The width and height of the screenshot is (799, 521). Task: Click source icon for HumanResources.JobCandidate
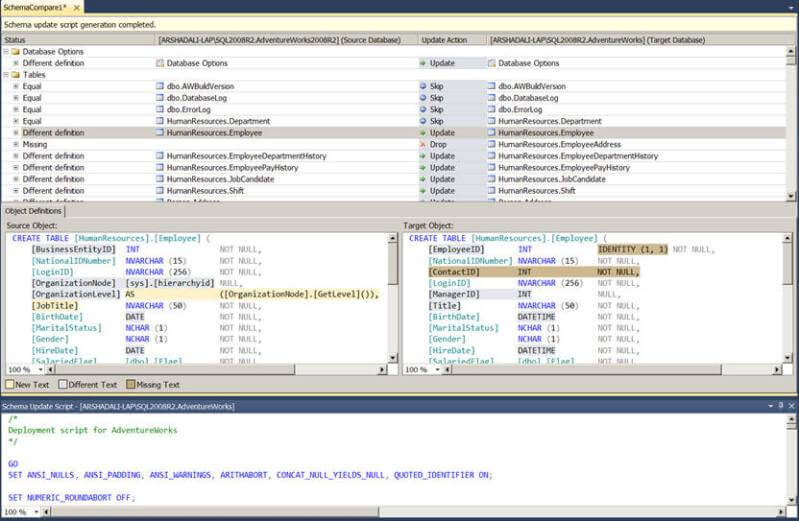pos(160,179)
